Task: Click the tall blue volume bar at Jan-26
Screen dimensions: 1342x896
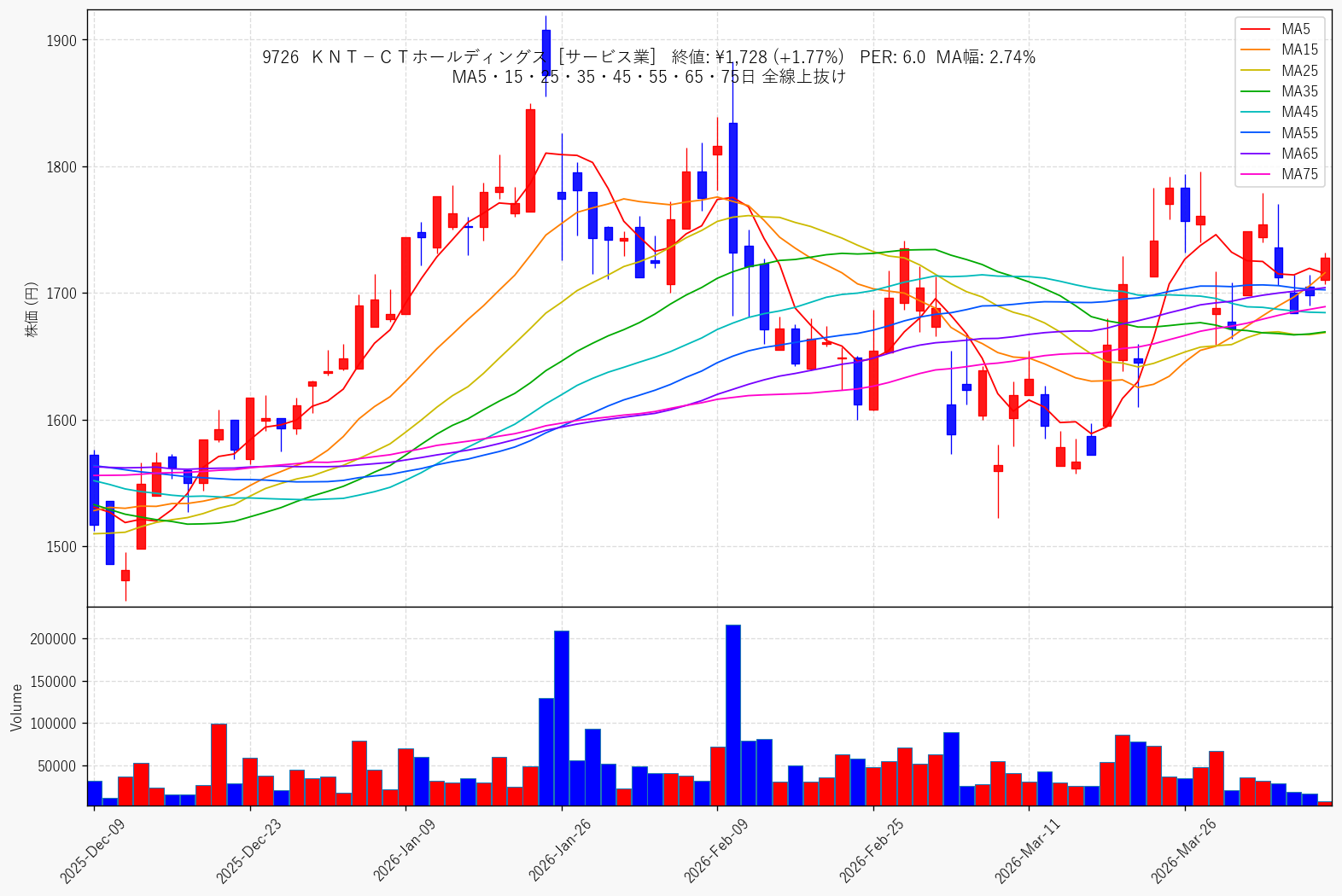Action: [562, 719]
